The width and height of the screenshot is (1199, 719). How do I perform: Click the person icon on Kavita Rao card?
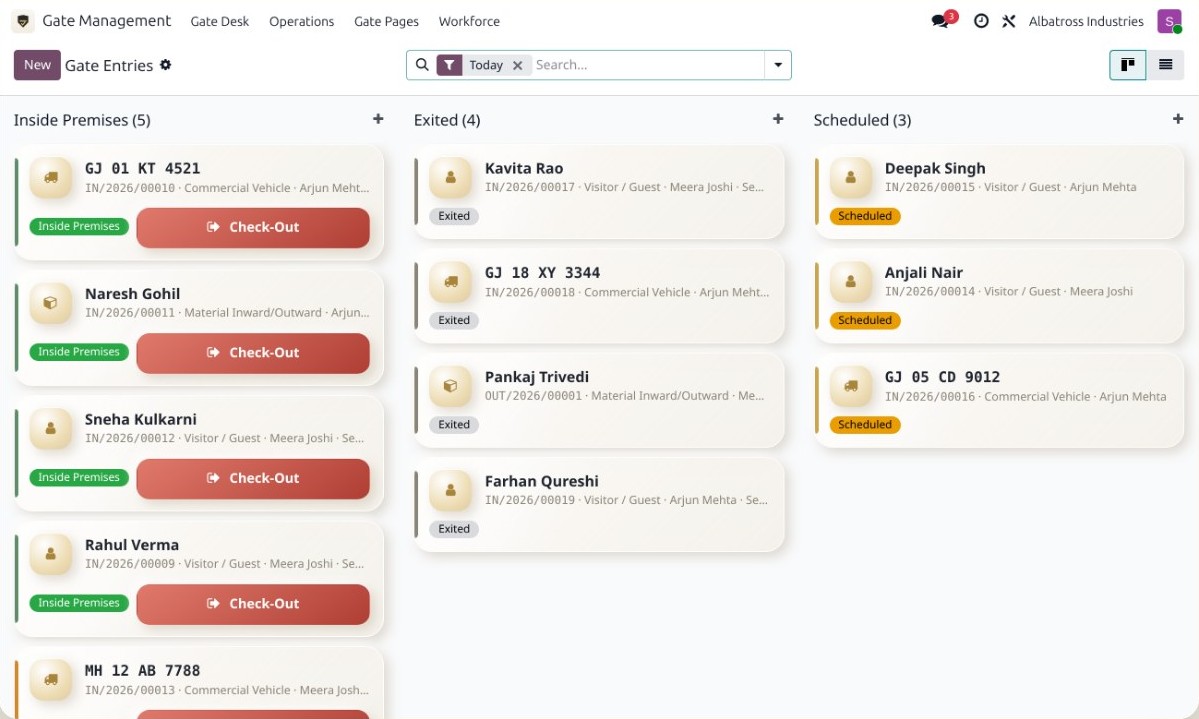coord(450,177)
